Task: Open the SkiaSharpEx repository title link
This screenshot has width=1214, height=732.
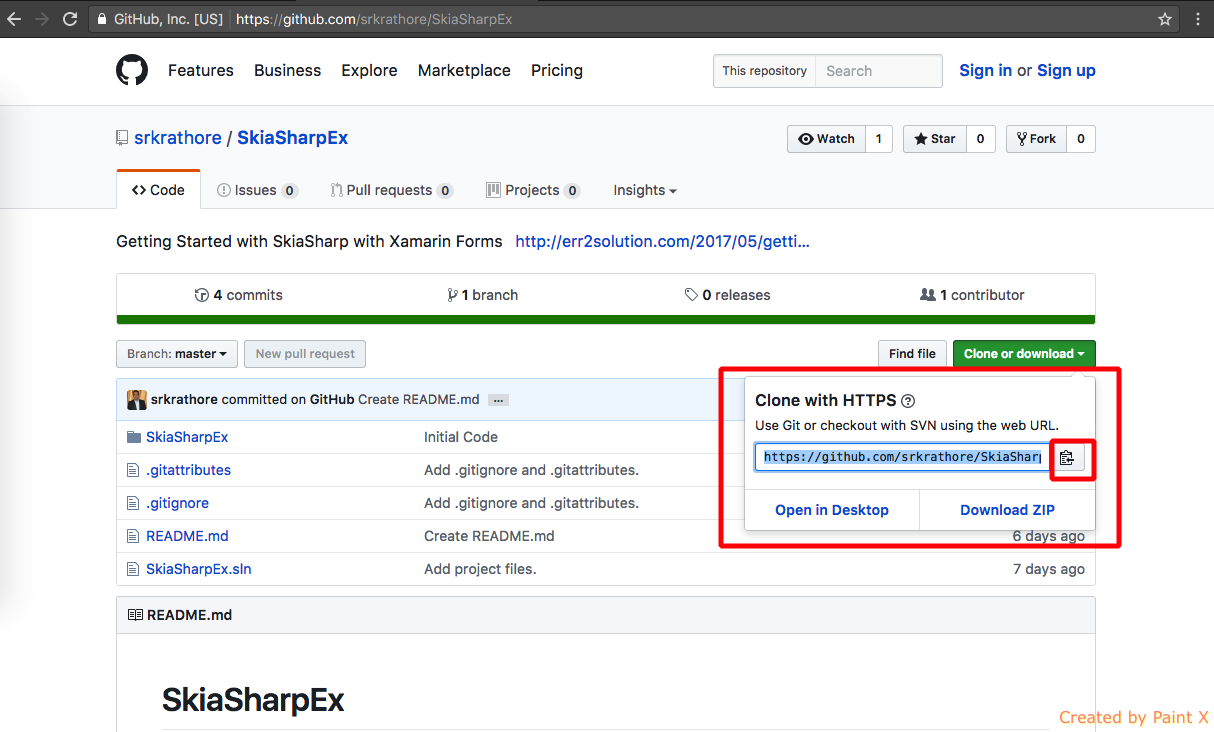Action: tap(293, 138)
